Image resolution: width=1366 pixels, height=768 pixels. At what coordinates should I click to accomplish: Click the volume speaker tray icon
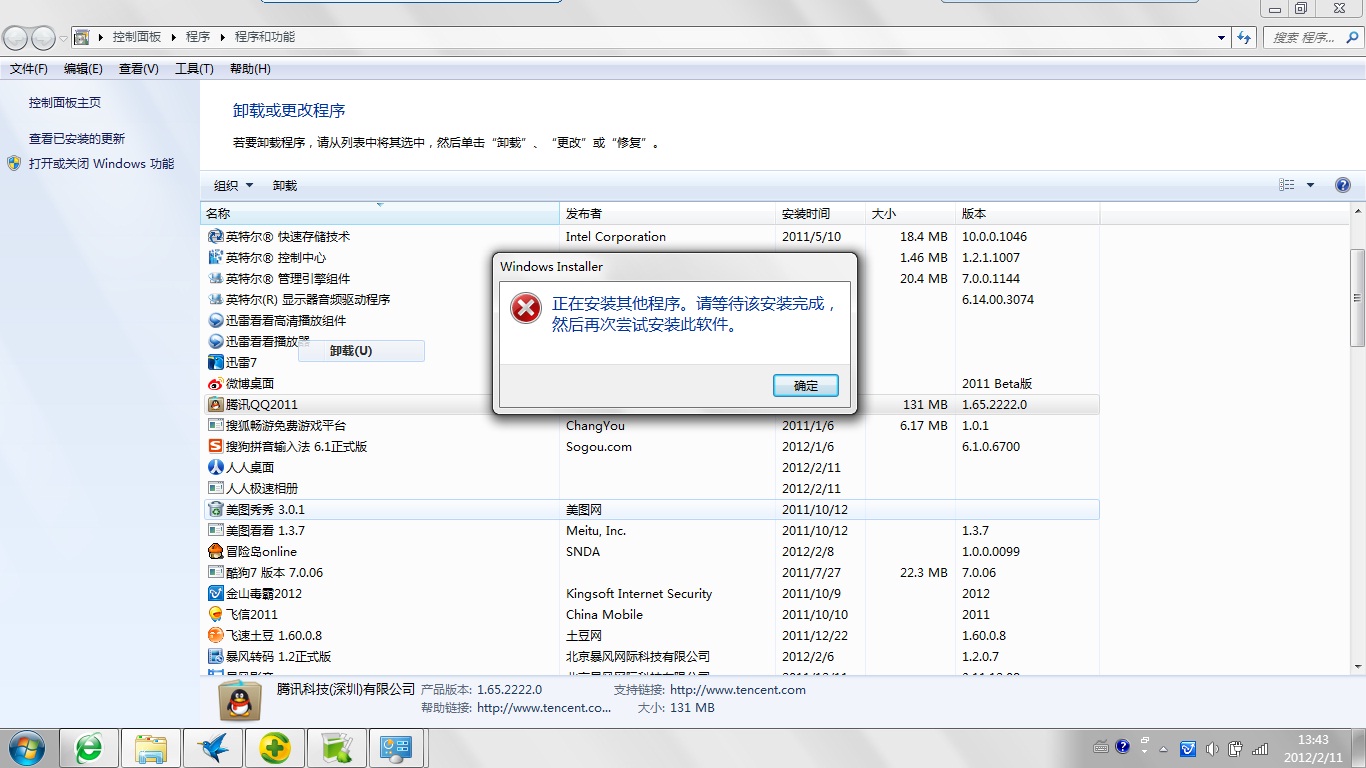tap(1212, 748)
